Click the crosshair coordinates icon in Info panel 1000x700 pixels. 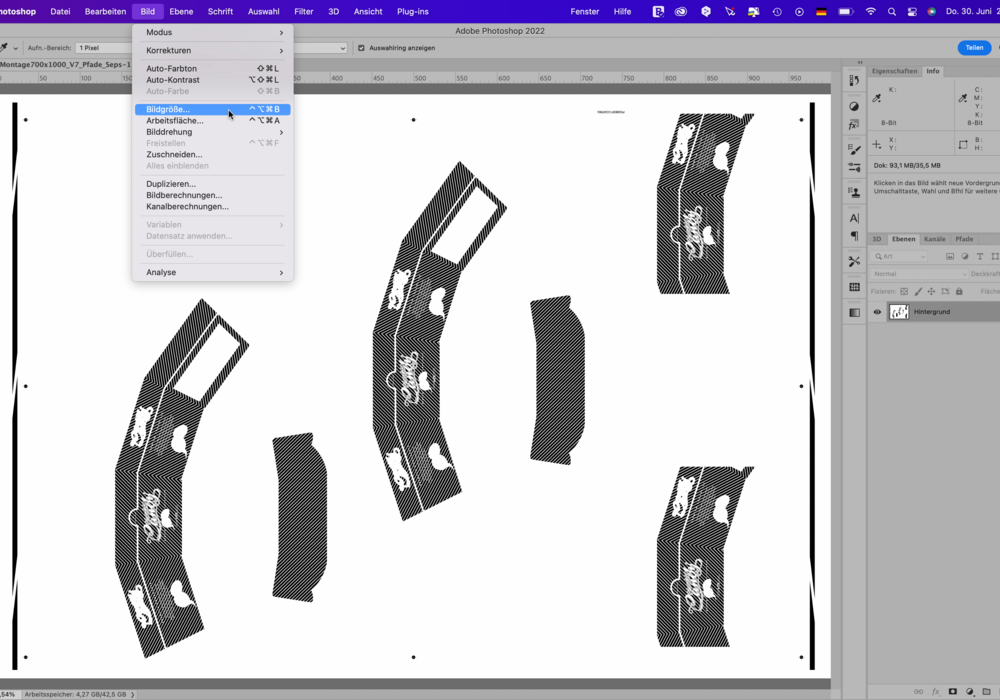pos(877,145)
